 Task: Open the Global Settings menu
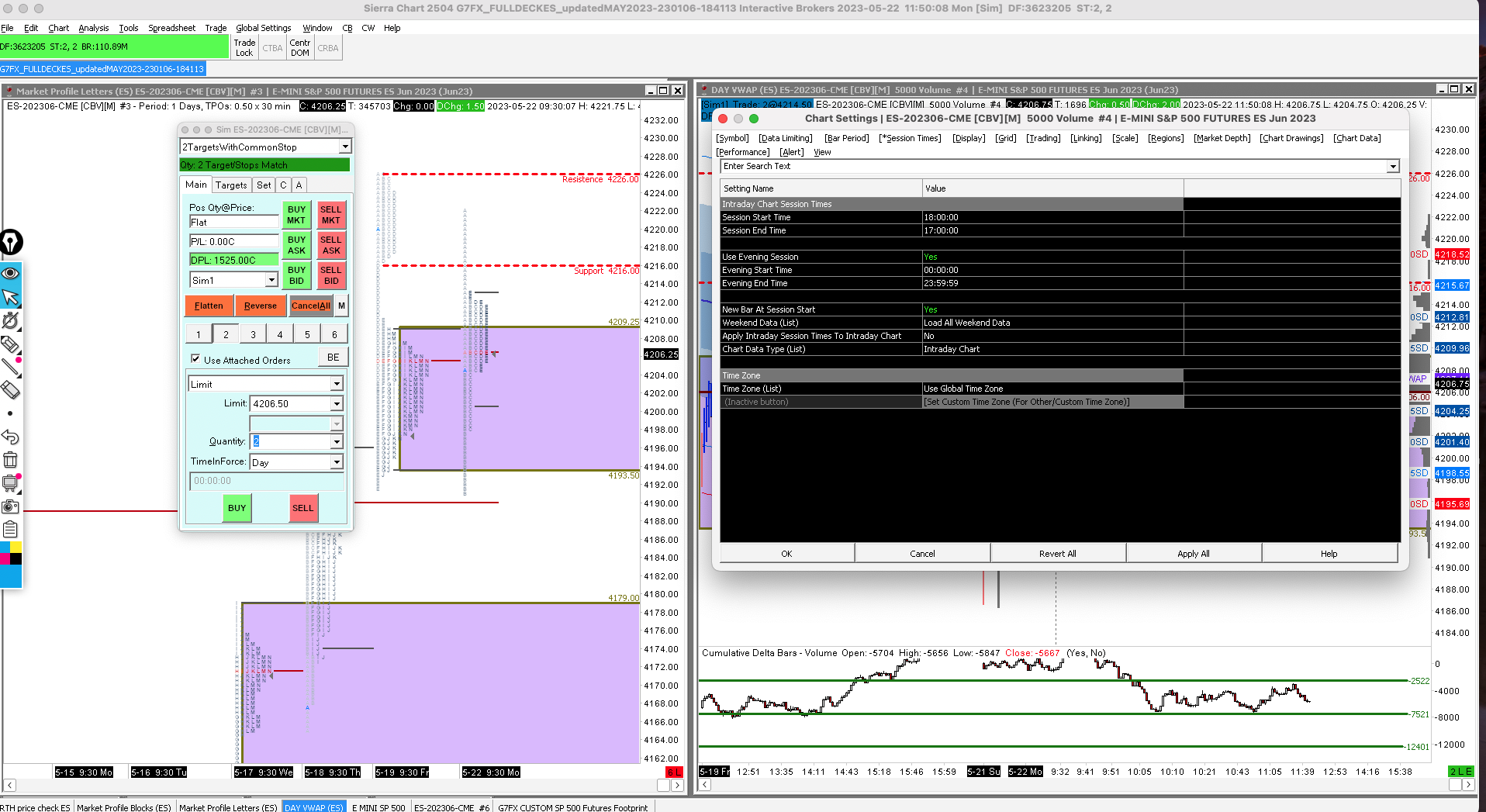point(264,28)
